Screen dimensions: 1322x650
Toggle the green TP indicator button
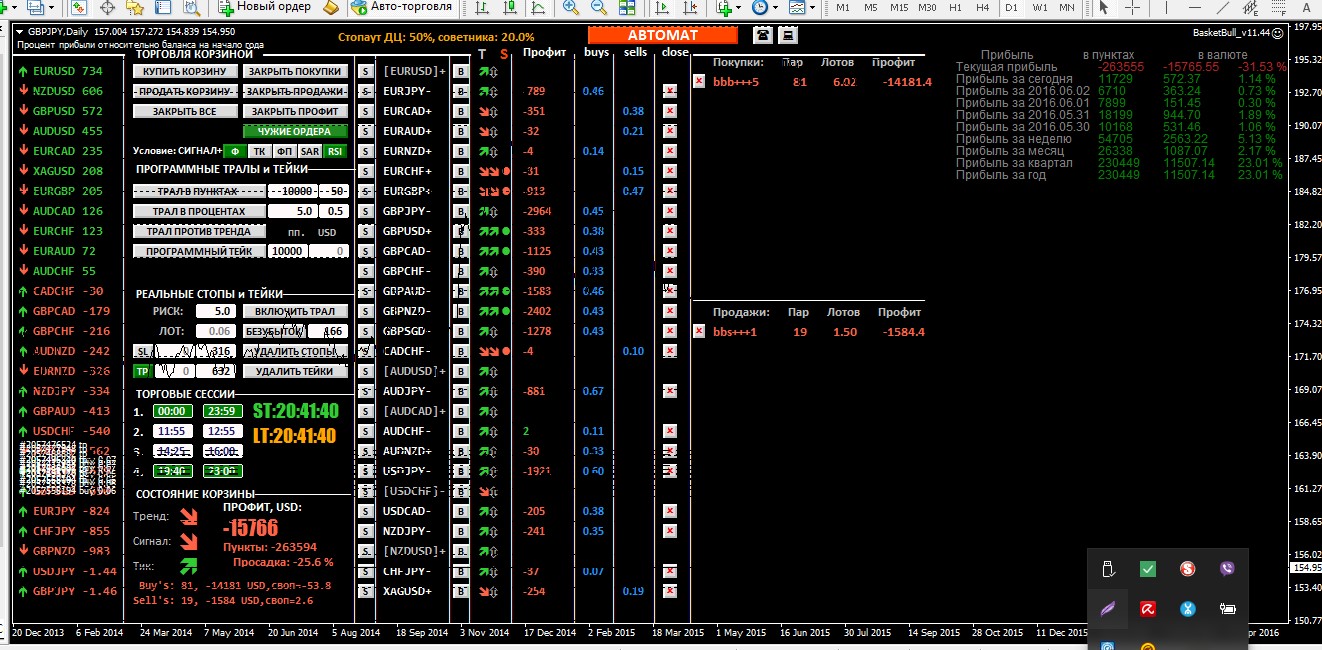click(x=141, y=371)
